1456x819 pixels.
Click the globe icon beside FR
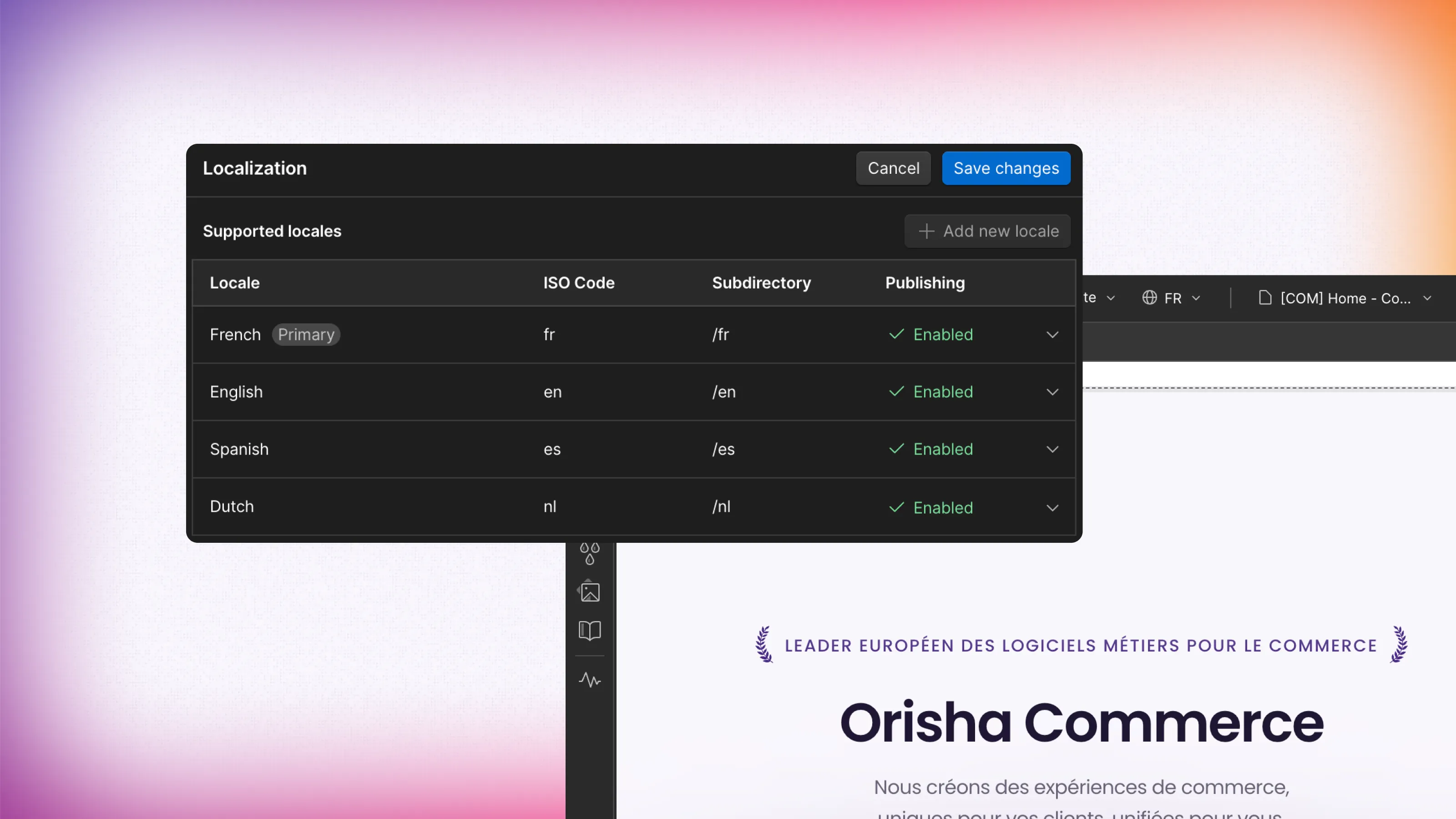1149,297
